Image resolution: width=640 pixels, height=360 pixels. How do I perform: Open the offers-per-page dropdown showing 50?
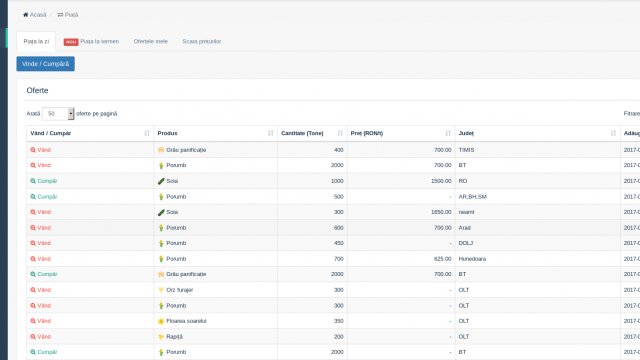[58, 113]
